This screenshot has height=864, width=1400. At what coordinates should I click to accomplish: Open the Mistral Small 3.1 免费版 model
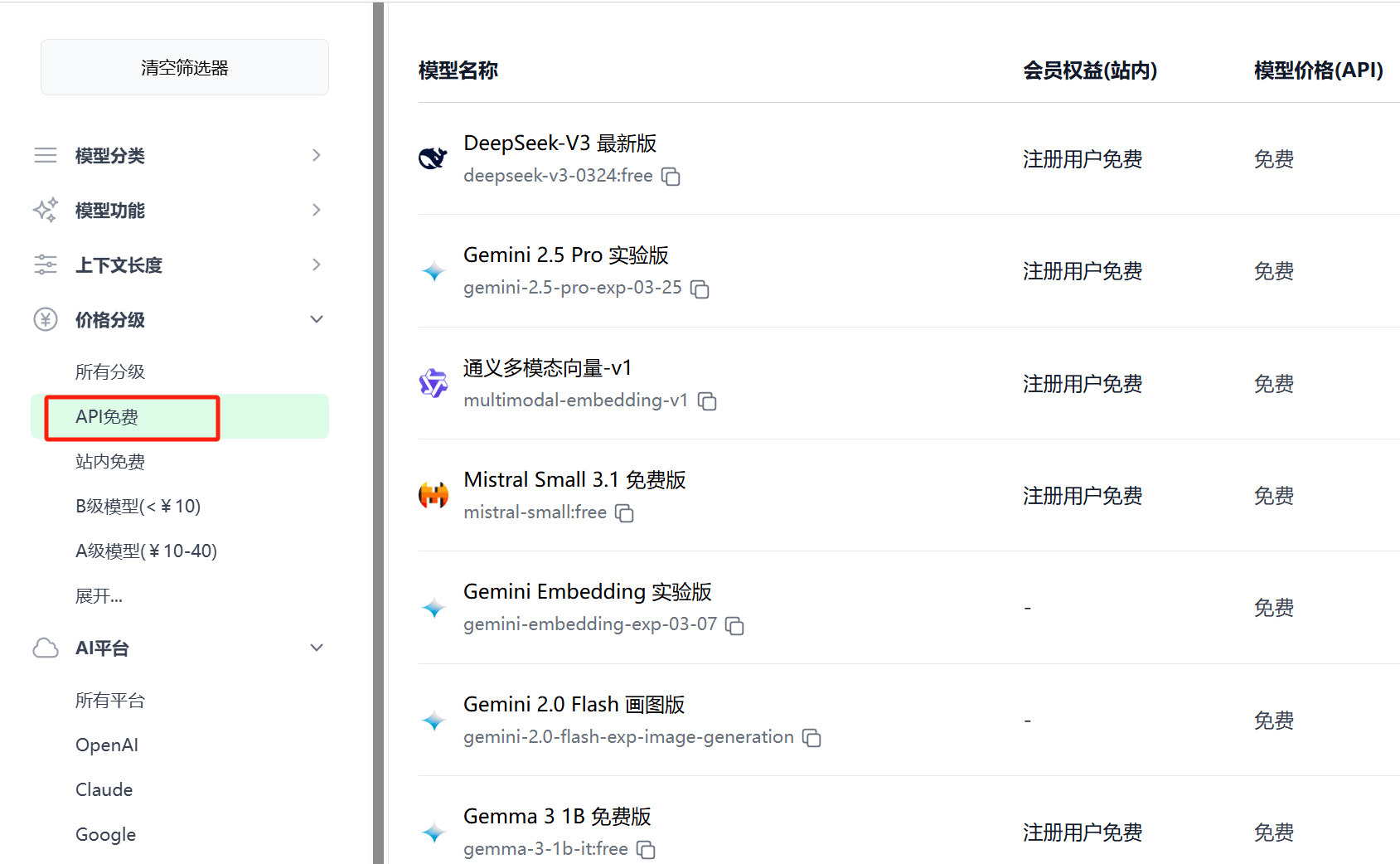click(574, 479)
